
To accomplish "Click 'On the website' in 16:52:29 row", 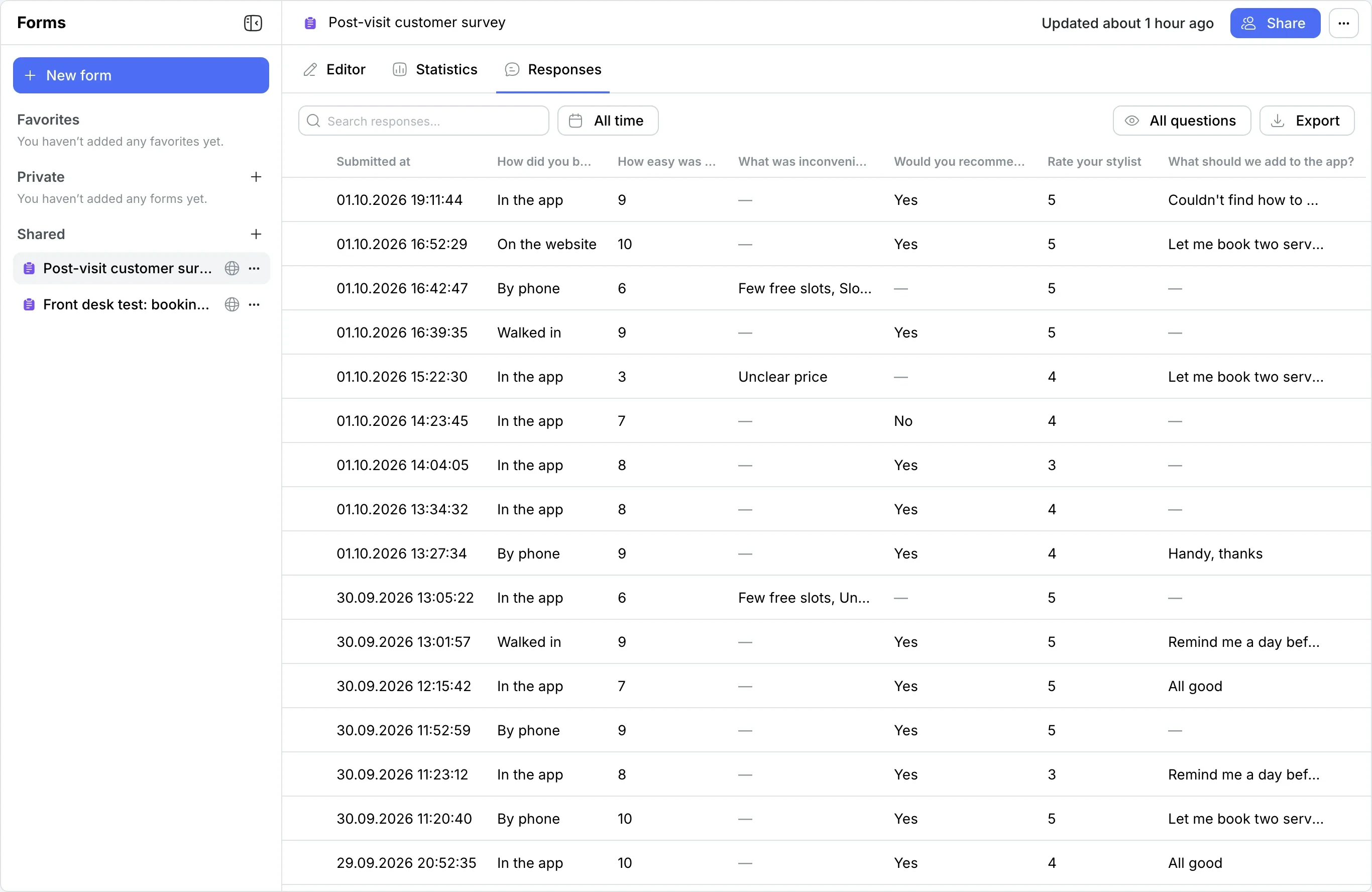I will [x=546, y=245].
